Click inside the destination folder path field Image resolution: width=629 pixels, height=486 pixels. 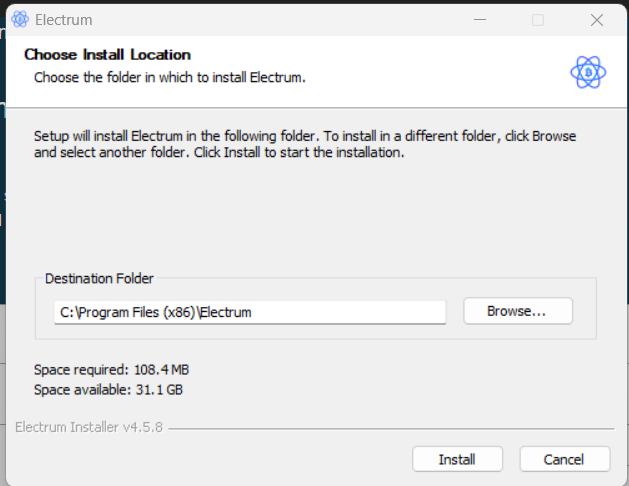250,312
